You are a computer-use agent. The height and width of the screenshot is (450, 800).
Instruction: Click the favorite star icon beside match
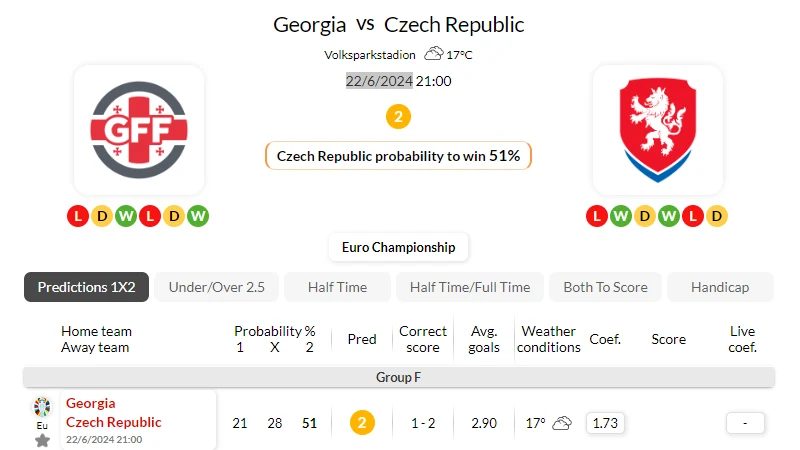[x=42, y=441]
